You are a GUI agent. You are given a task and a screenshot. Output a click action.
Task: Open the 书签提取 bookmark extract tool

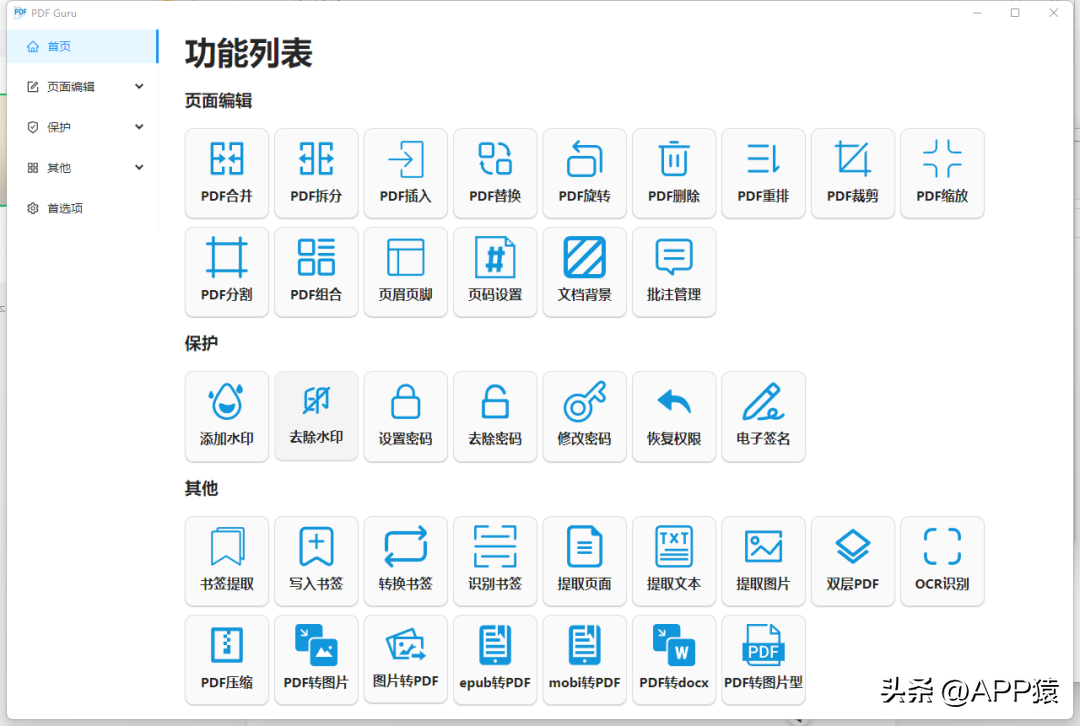(x=227, y=561)
